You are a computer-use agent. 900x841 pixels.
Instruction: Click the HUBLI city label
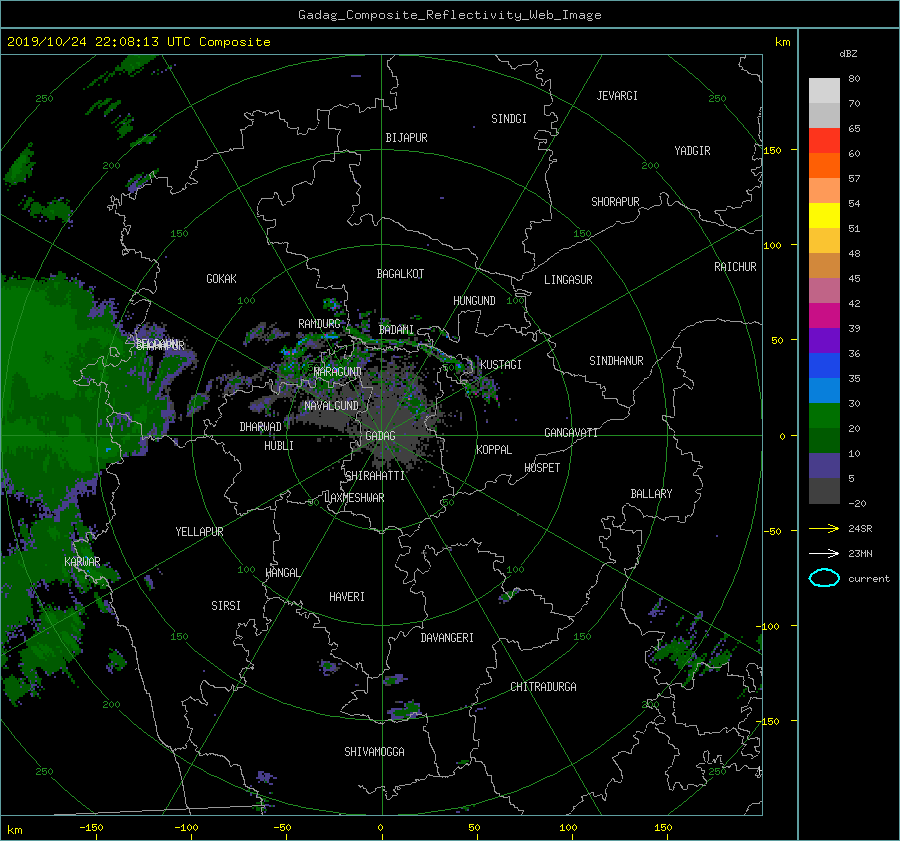coord(278,446)
